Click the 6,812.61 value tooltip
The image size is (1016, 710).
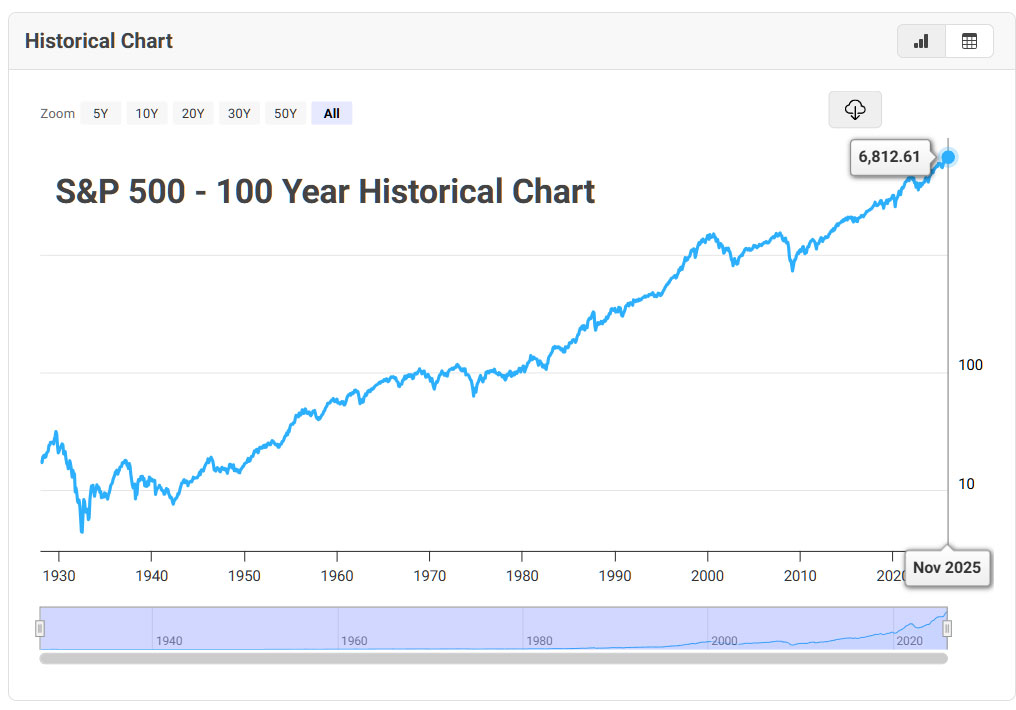889,157
